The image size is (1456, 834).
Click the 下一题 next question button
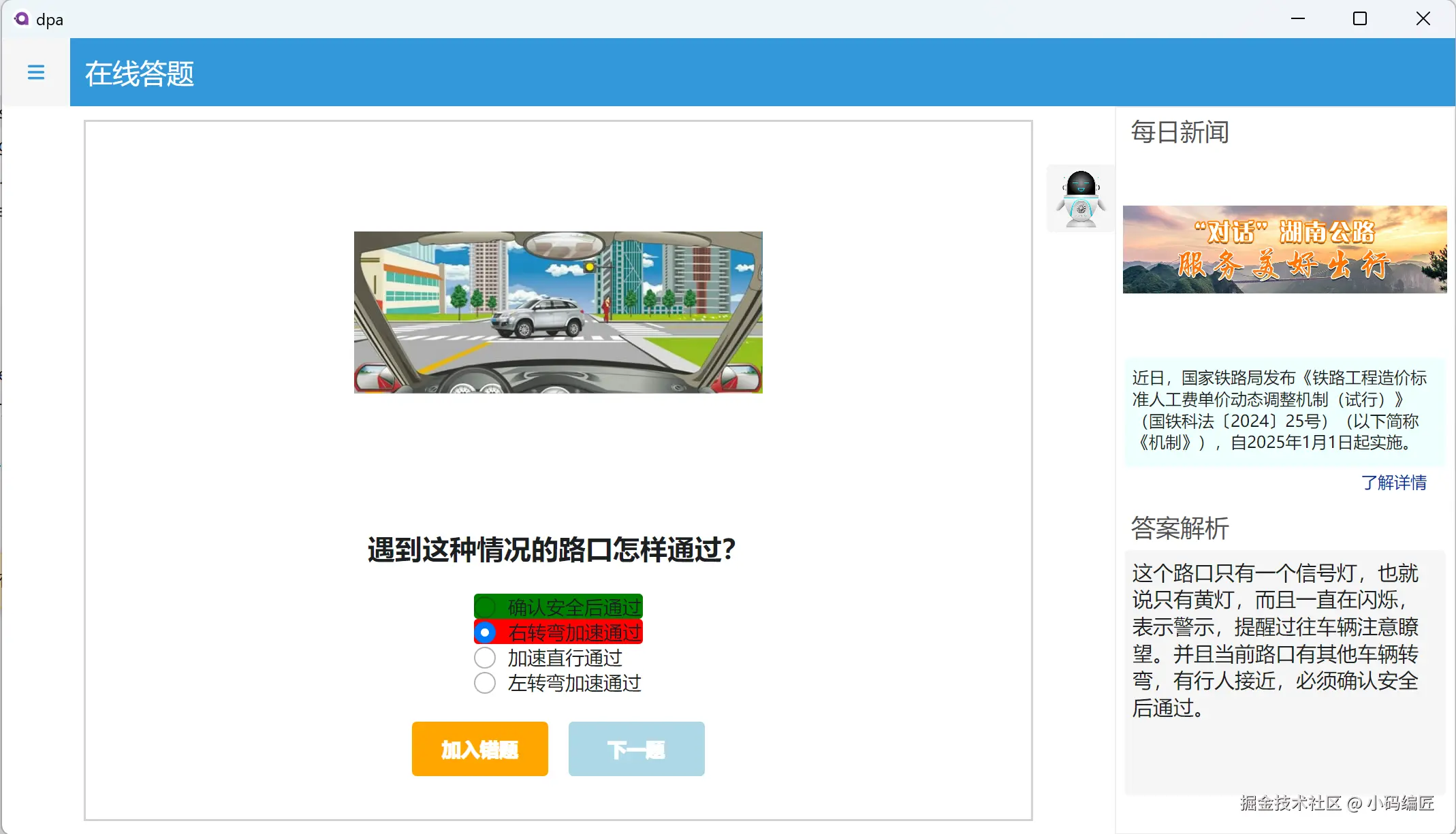click(x=636, y=749)
